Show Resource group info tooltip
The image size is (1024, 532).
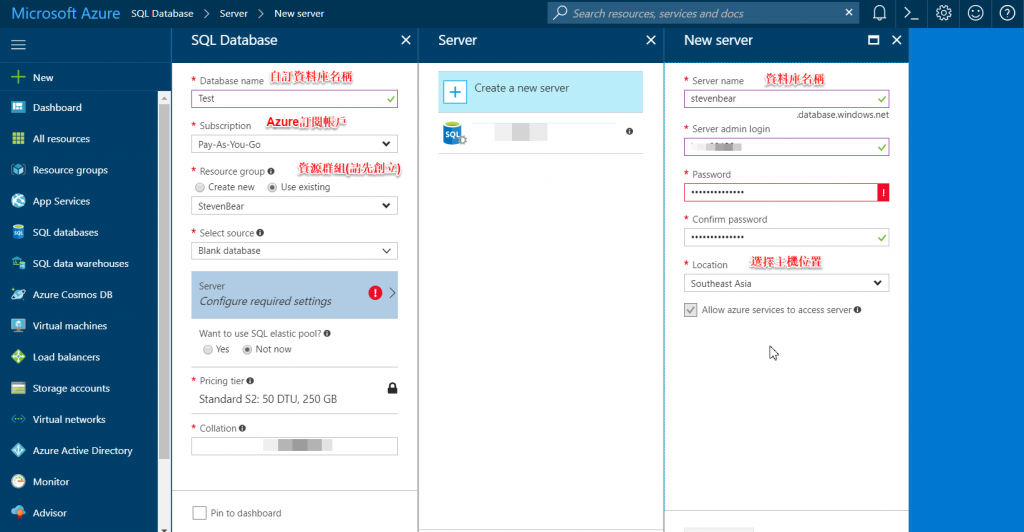tap(271, 171)
